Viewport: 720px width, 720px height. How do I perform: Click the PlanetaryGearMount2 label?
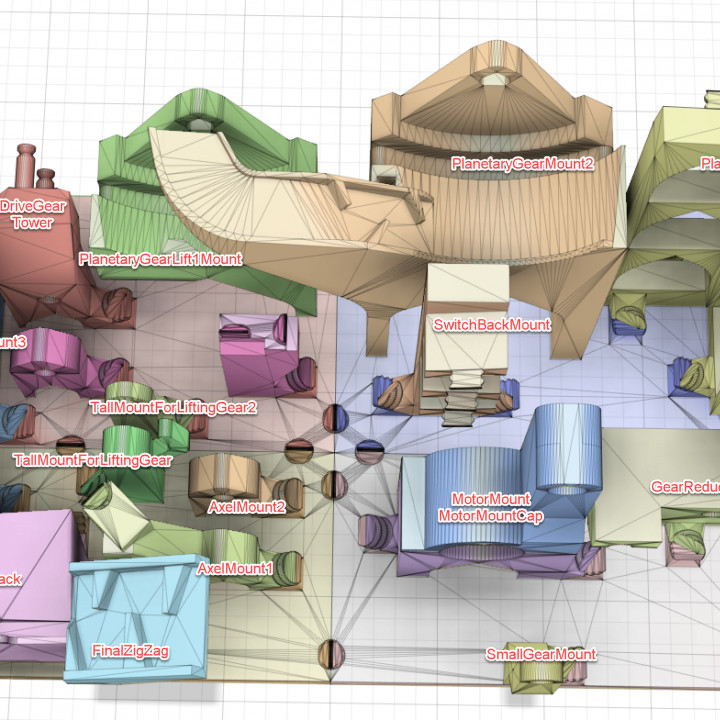point(522,163)
